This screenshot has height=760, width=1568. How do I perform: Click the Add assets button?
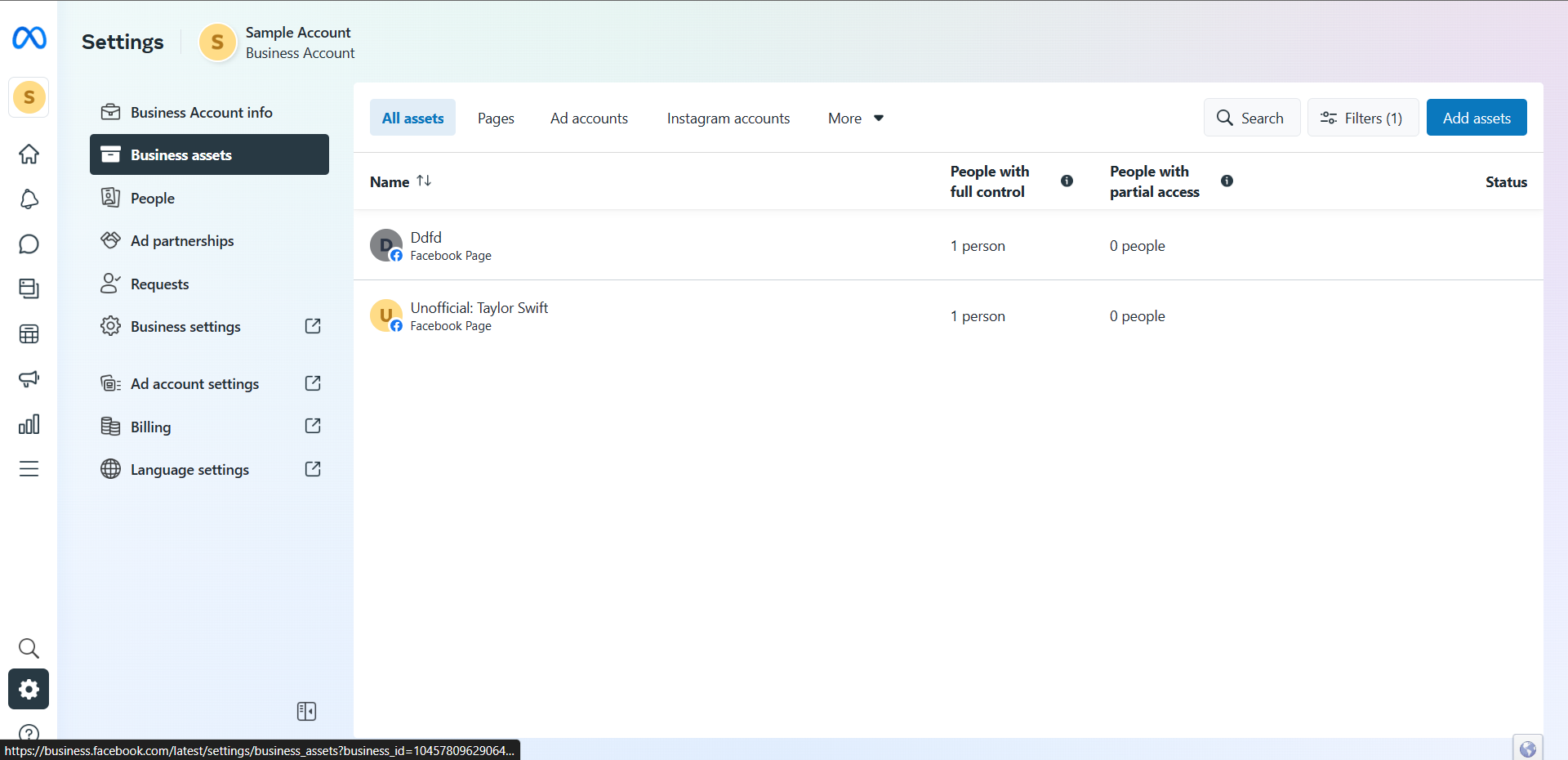coord(1477,118)
